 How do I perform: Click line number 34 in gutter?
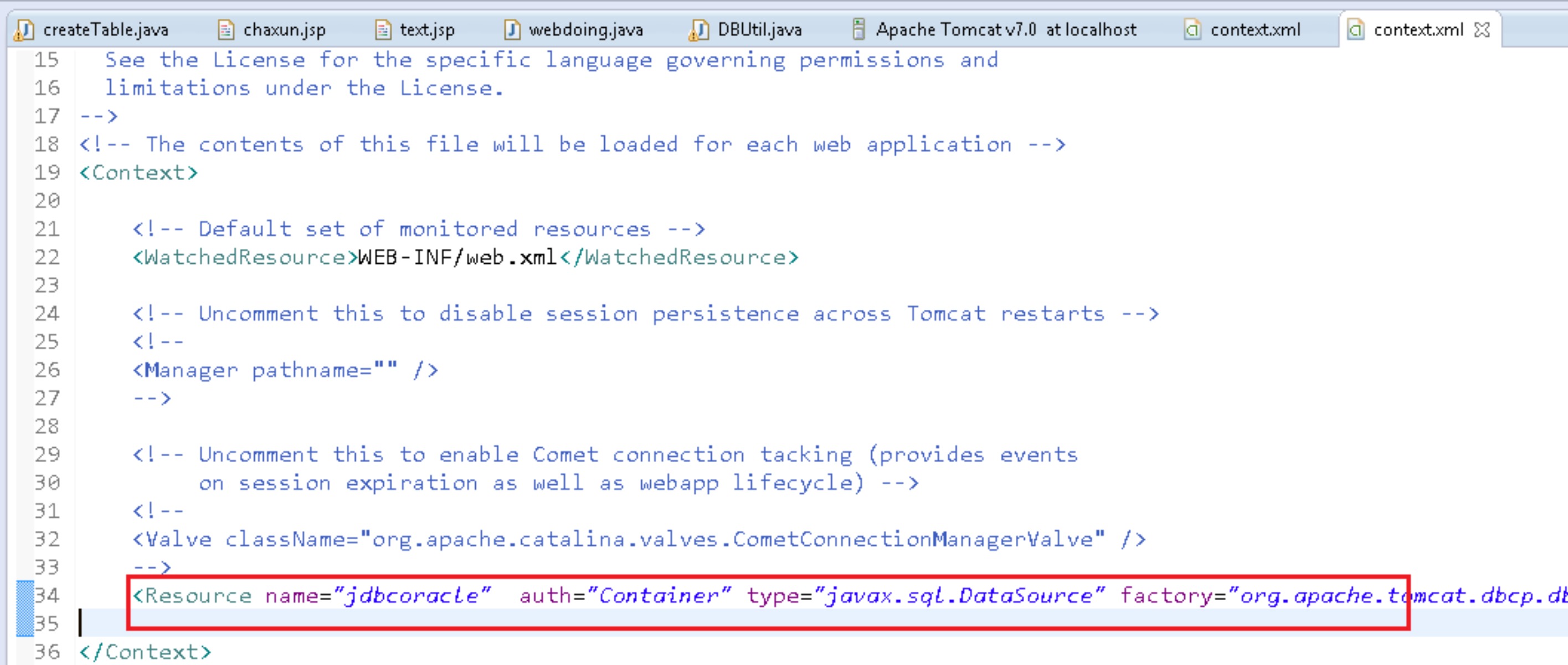click(48, 595)
